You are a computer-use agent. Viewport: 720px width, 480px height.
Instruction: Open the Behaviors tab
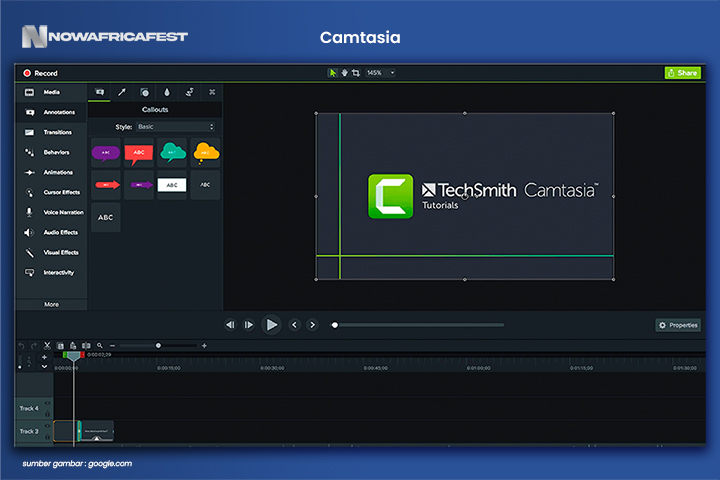(51, 152)
